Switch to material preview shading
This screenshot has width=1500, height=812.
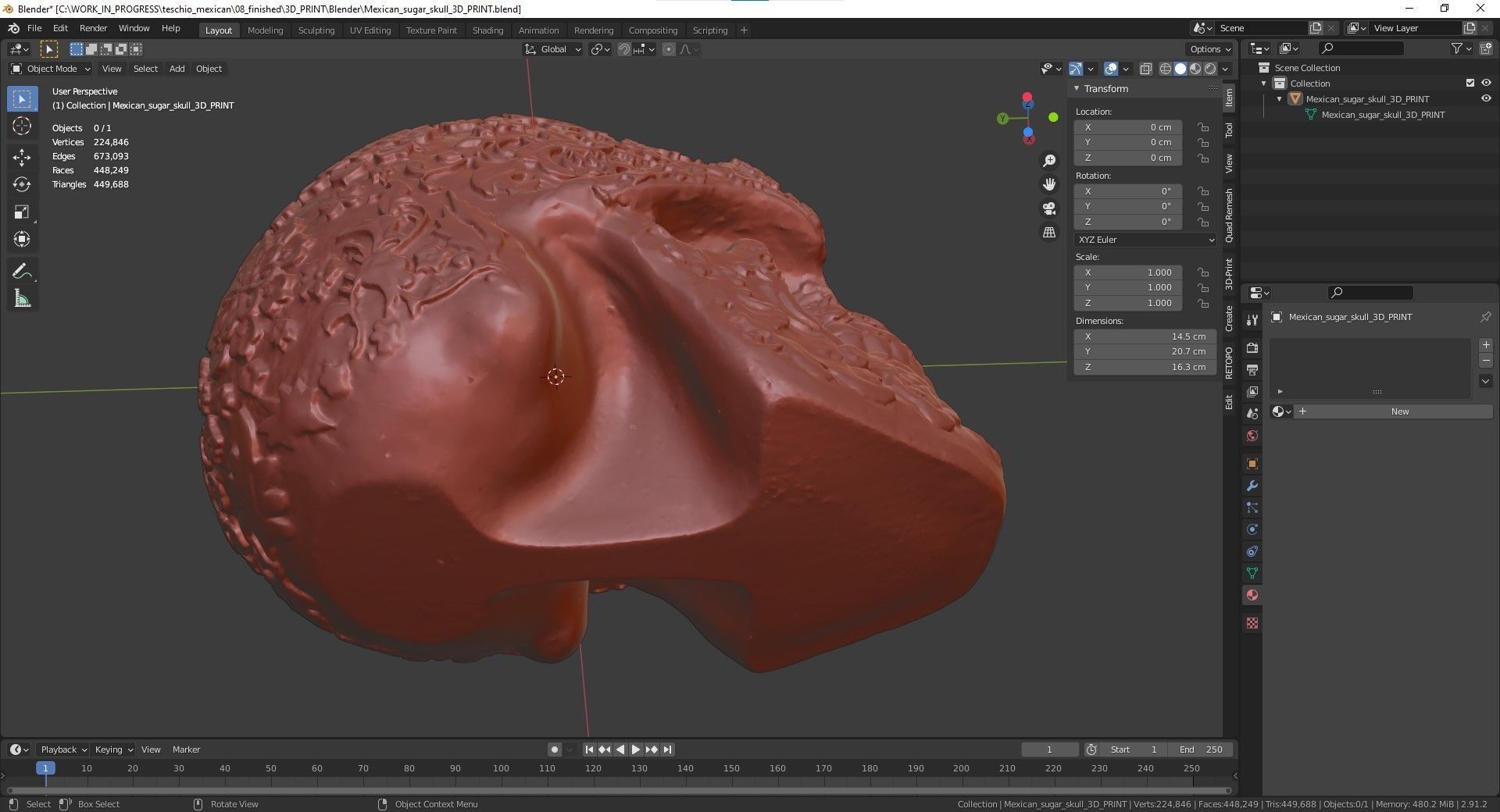1195,69
